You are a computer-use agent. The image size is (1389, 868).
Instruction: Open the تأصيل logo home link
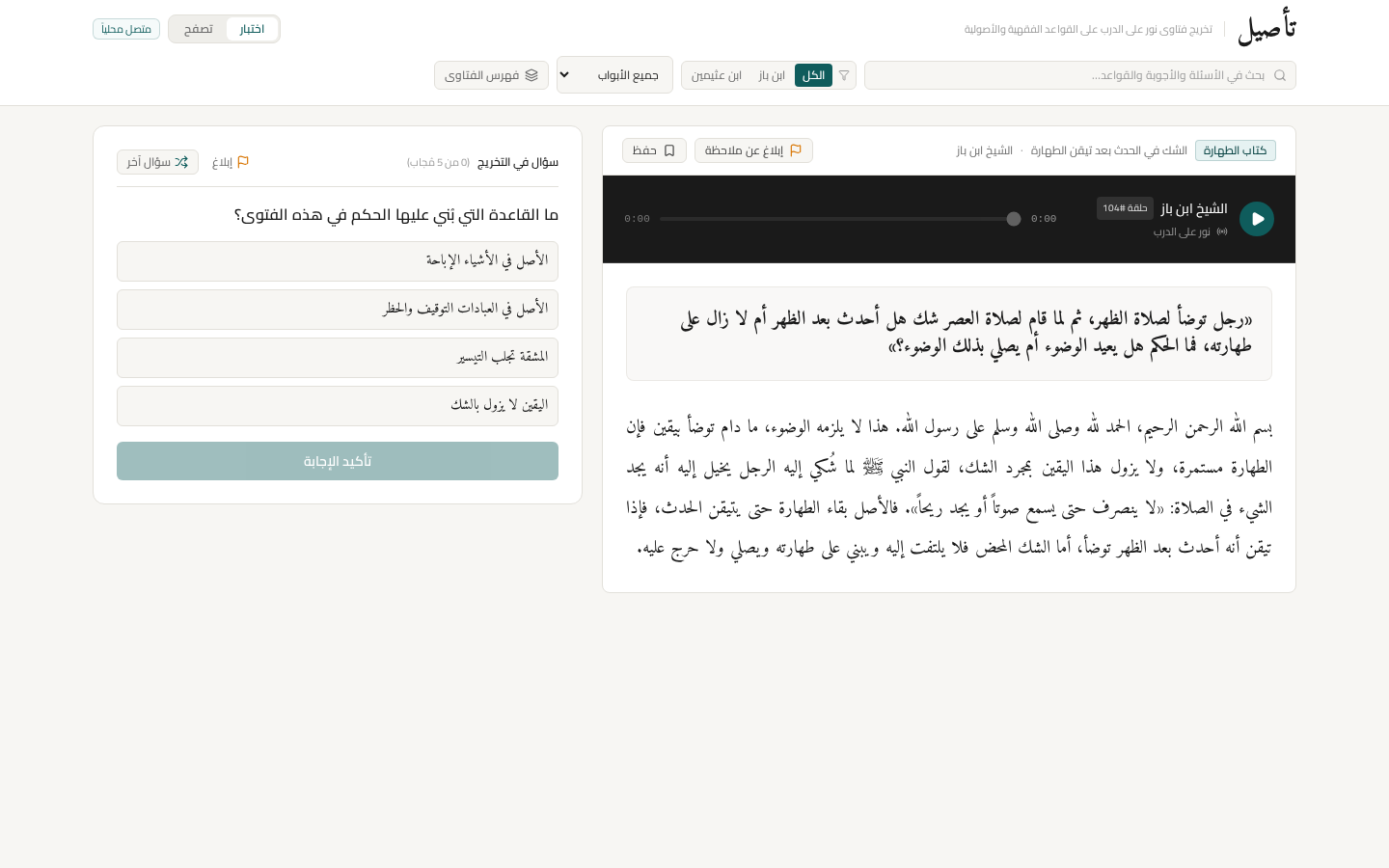1266,29
